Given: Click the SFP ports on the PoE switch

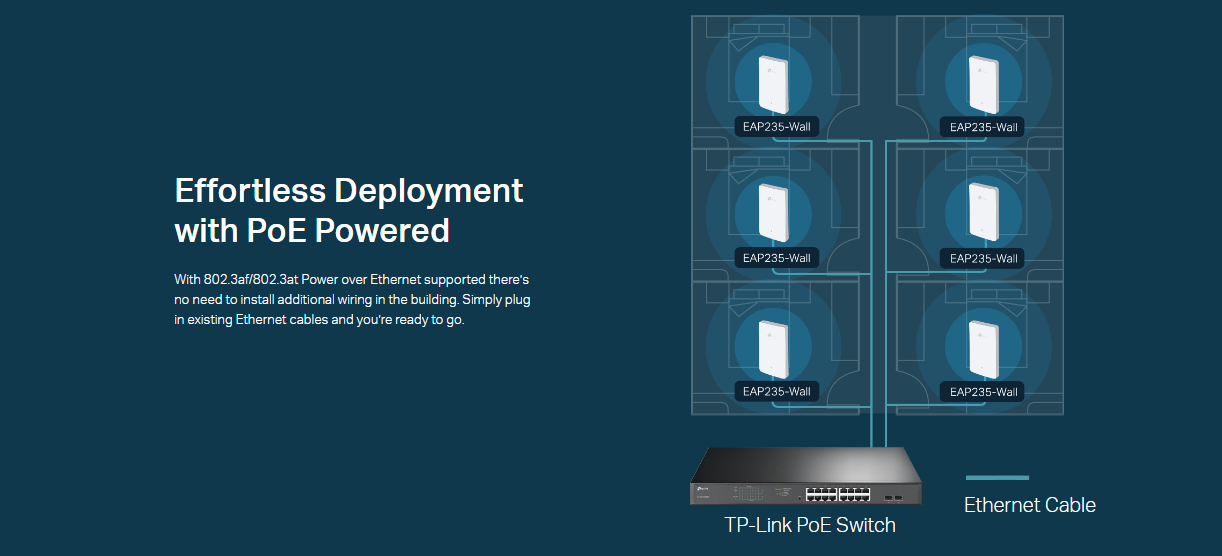Looking at the screenshot, I should tap(893, 493).
